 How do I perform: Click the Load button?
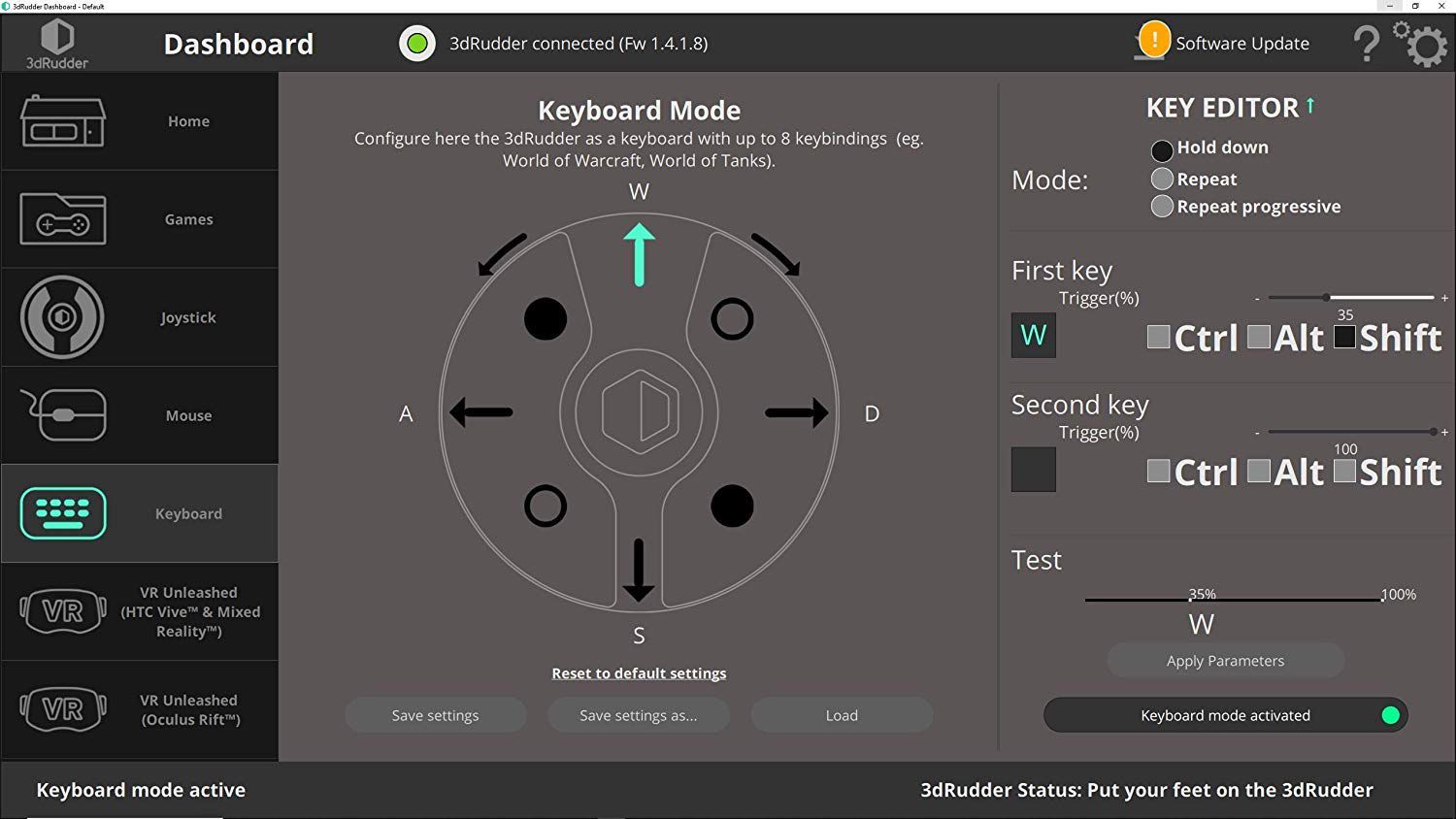pyautogui.click(x=842, y=715)
